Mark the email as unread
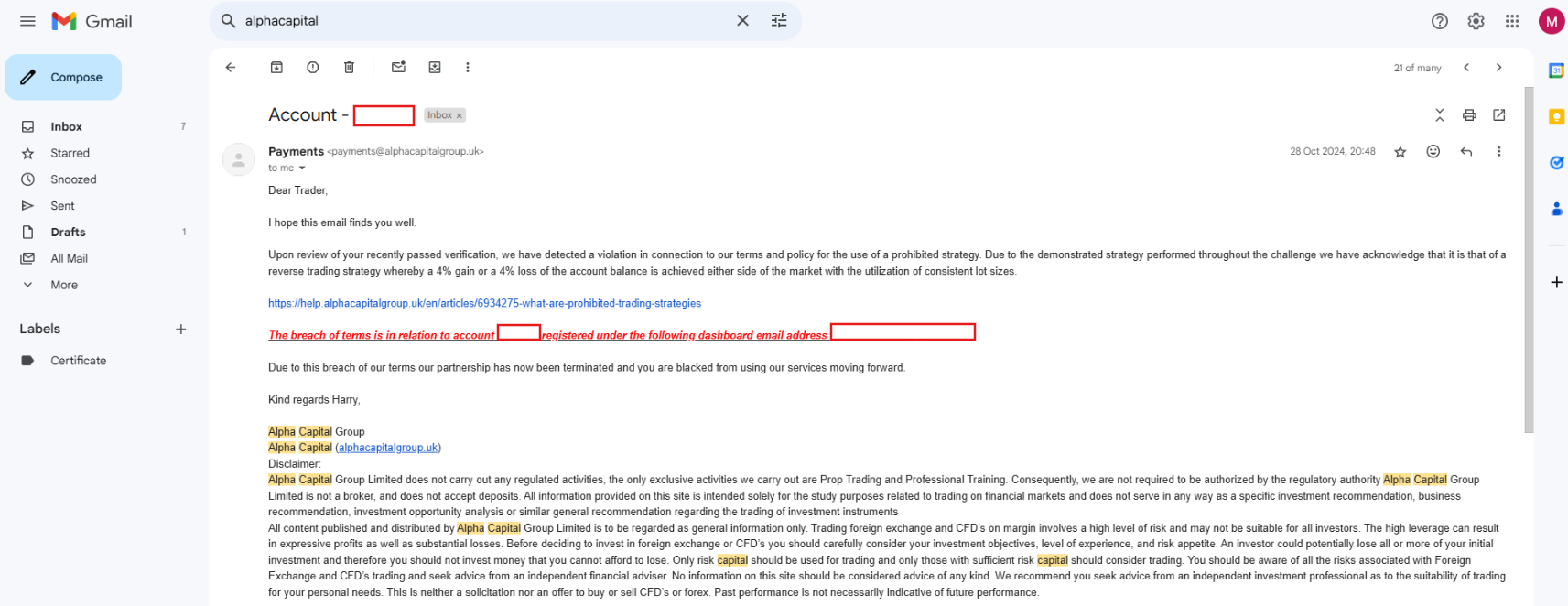 click(398, 67)
